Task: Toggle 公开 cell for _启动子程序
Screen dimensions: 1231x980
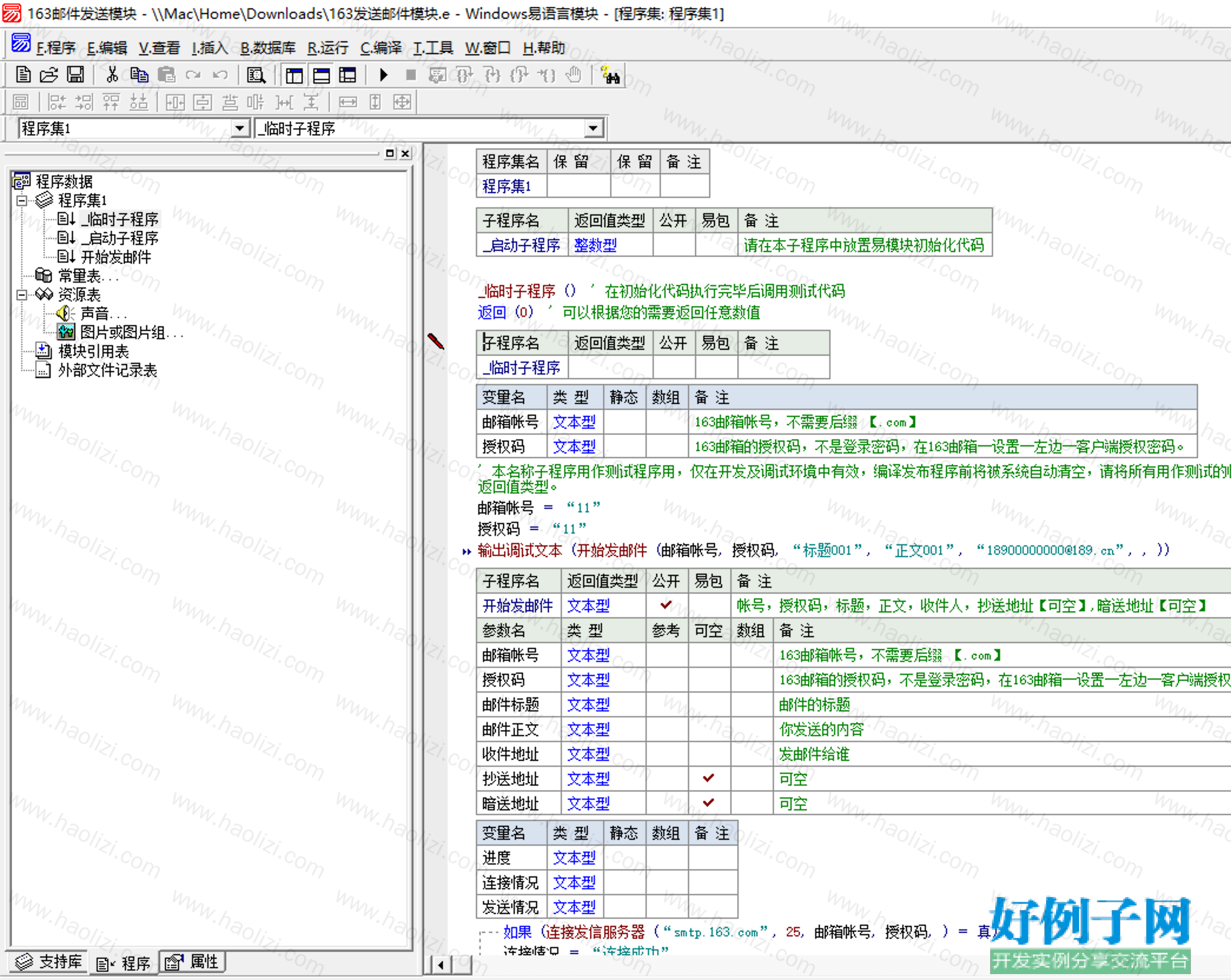Action: coord(674,245)
